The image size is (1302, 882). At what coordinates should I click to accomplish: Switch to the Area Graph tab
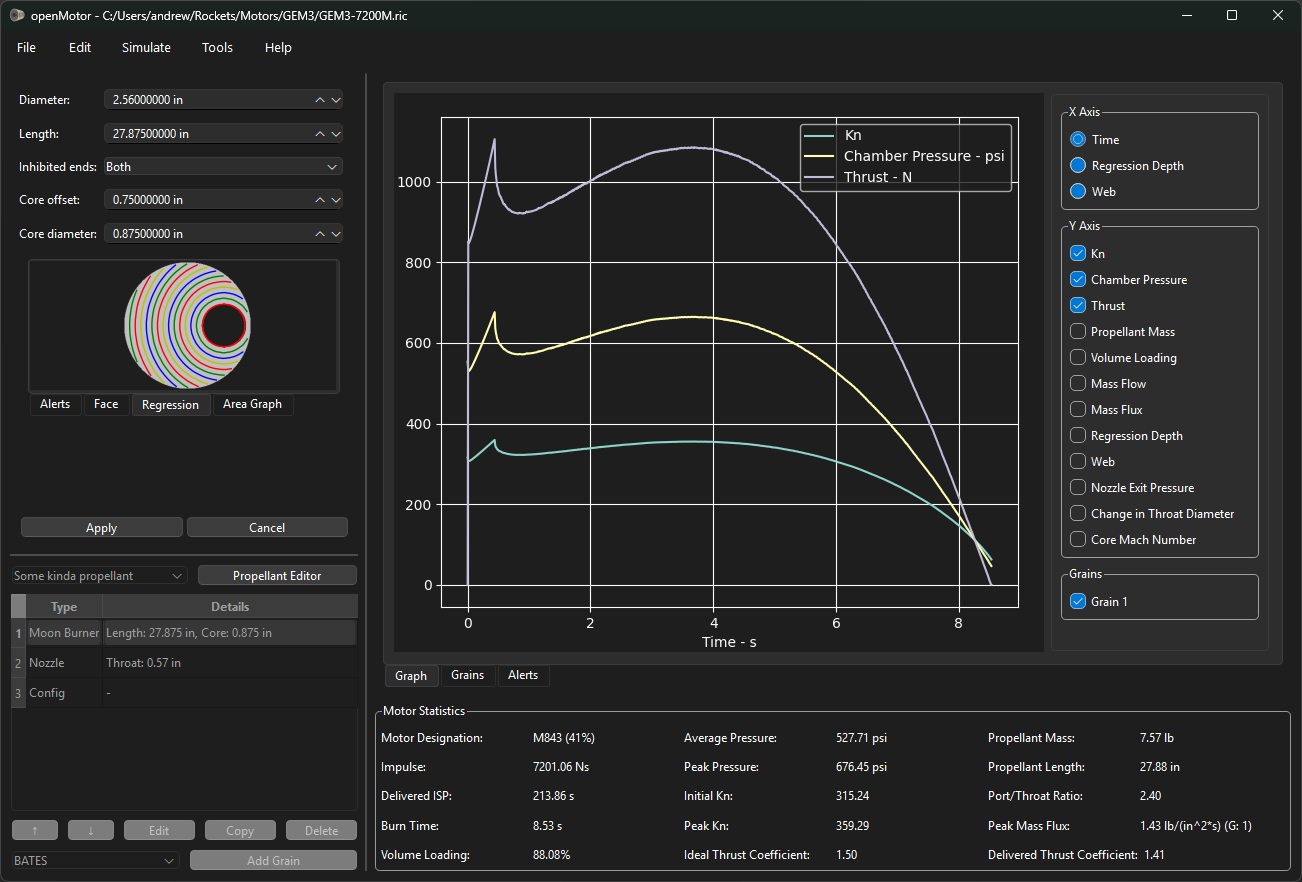tap(252, 404)
